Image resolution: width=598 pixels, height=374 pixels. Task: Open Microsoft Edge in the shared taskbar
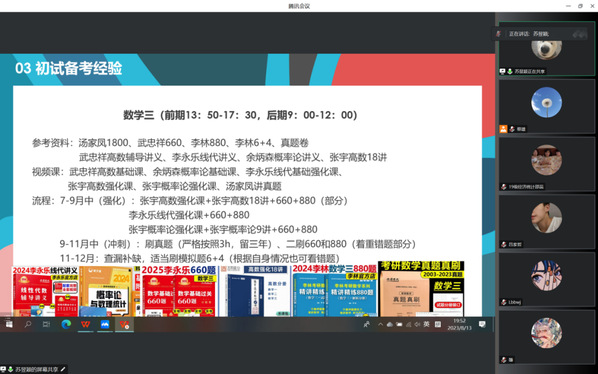66,324
